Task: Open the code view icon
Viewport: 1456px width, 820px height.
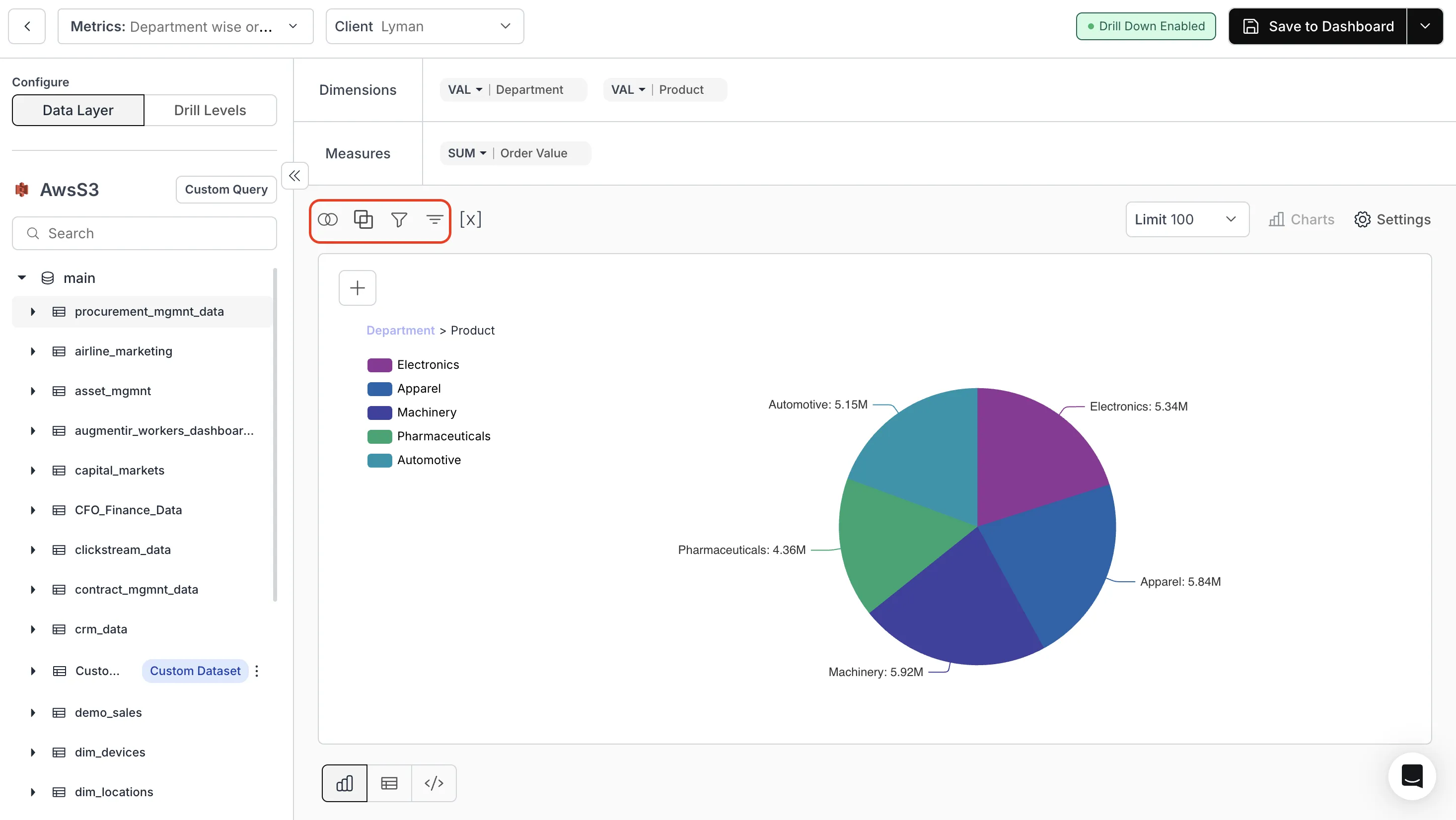Action: tap(434, 783)
